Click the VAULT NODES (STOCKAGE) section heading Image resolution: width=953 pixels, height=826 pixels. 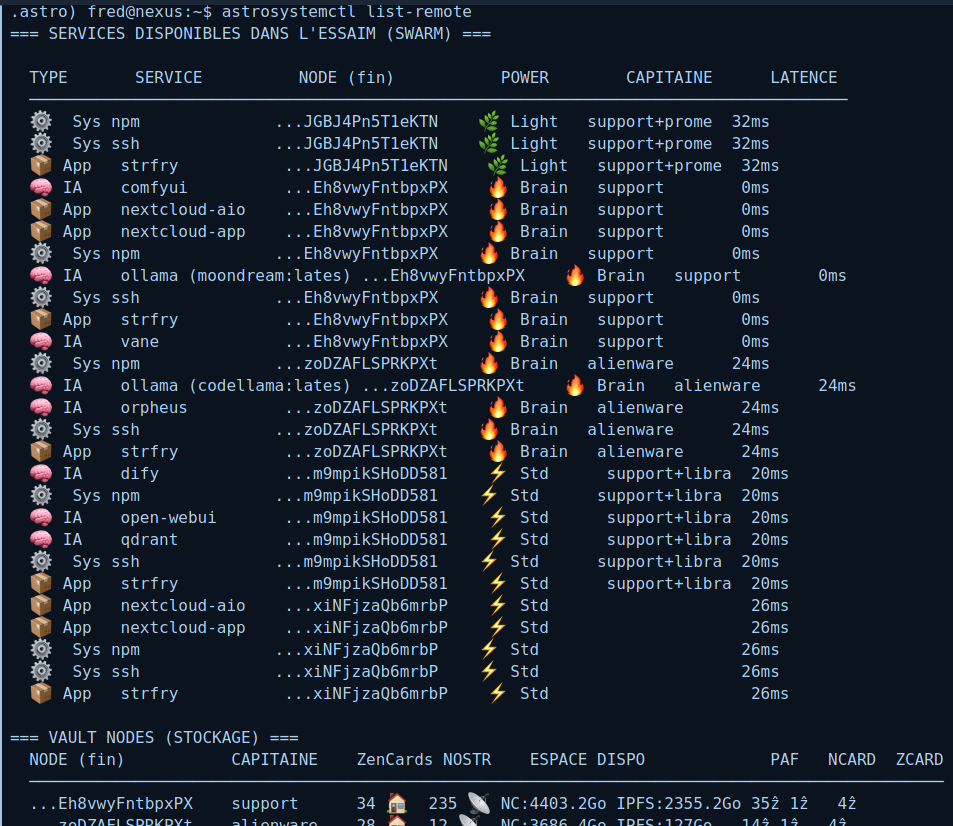click(154, 737)
